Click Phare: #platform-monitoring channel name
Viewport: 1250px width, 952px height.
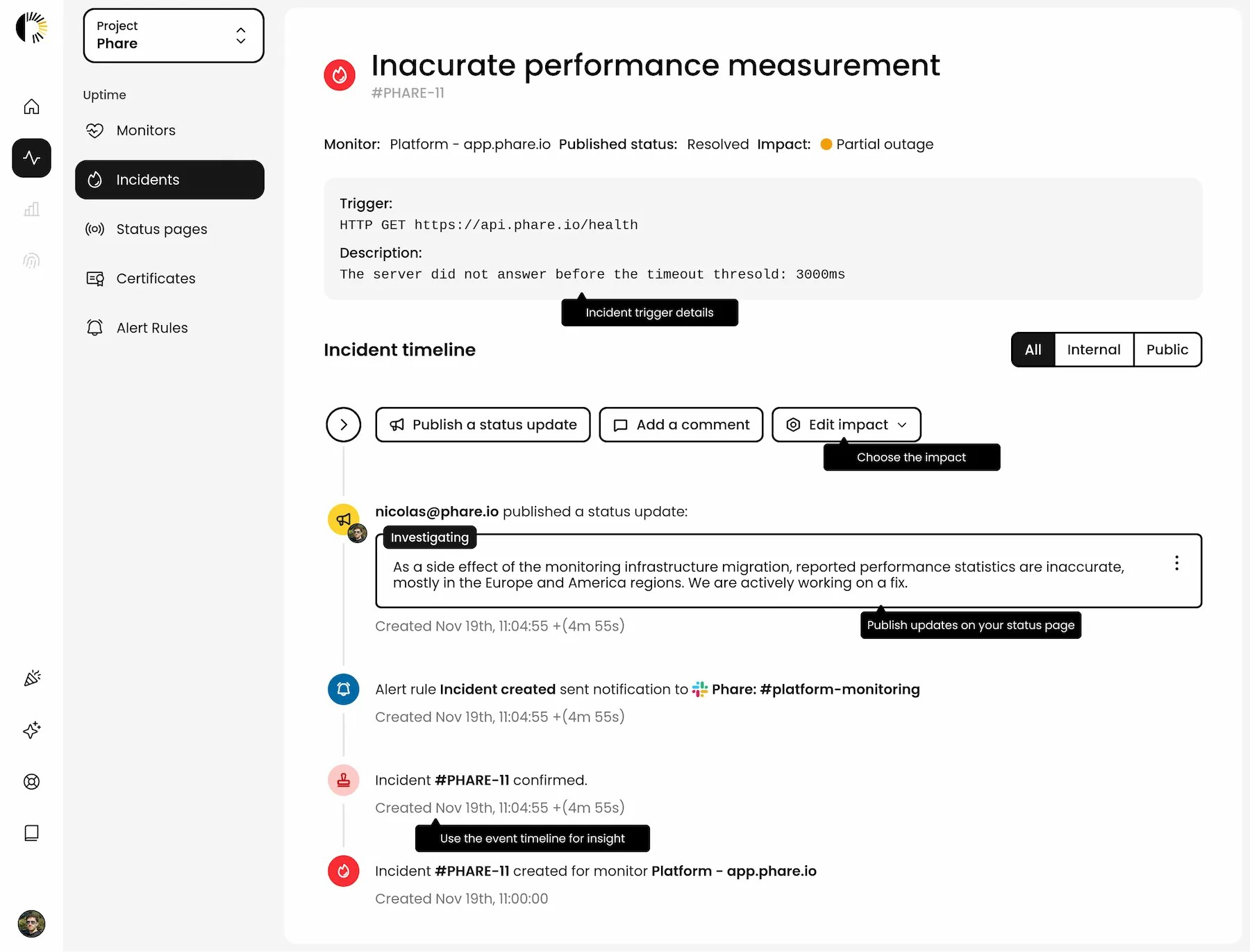pyautogui.click(x=815, y=689)
